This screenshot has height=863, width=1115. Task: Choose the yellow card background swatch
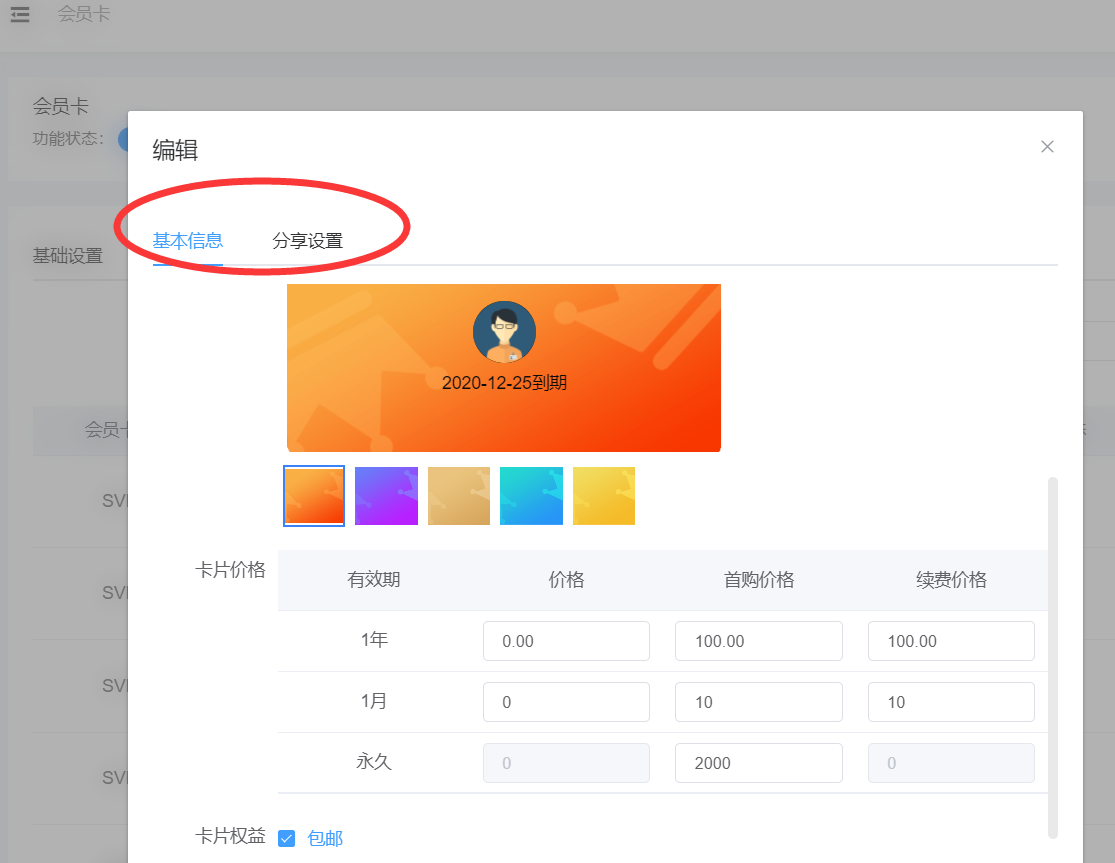point(604,496)
